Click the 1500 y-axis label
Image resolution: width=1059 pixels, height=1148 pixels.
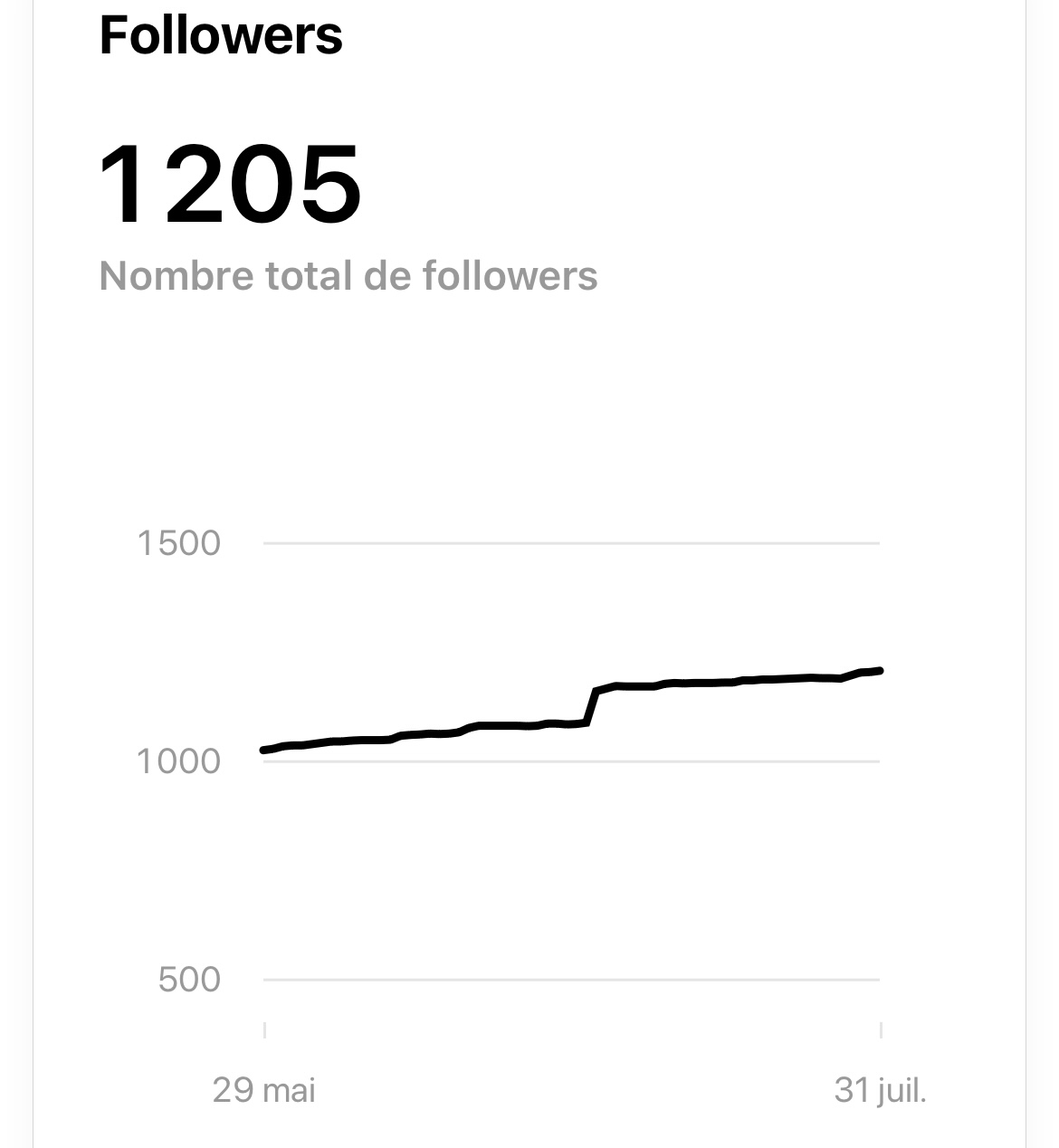click(178, 543)
